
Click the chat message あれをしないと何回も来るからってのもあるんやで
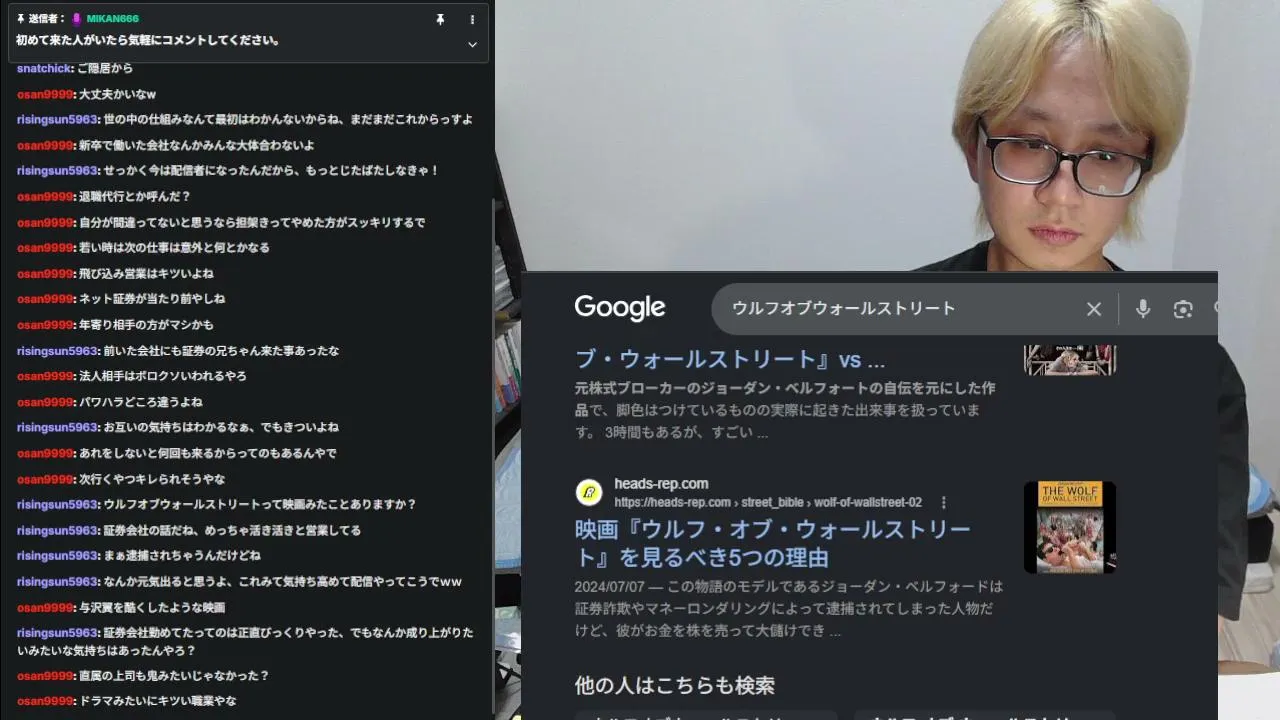(x=207, y=453)
